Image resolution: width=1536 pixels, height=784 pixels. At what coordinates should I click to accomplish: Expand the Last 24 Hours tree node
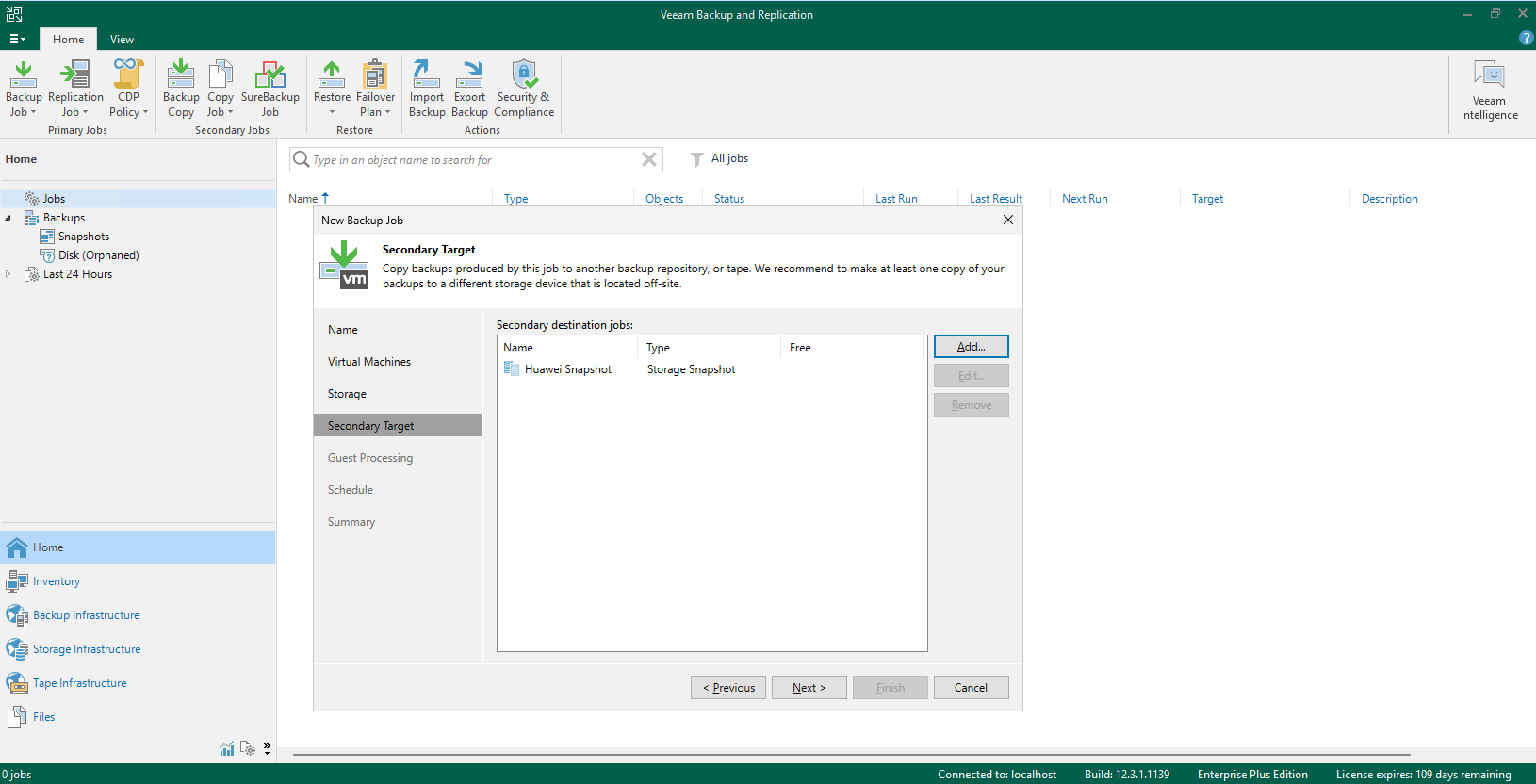click(8, 274)
